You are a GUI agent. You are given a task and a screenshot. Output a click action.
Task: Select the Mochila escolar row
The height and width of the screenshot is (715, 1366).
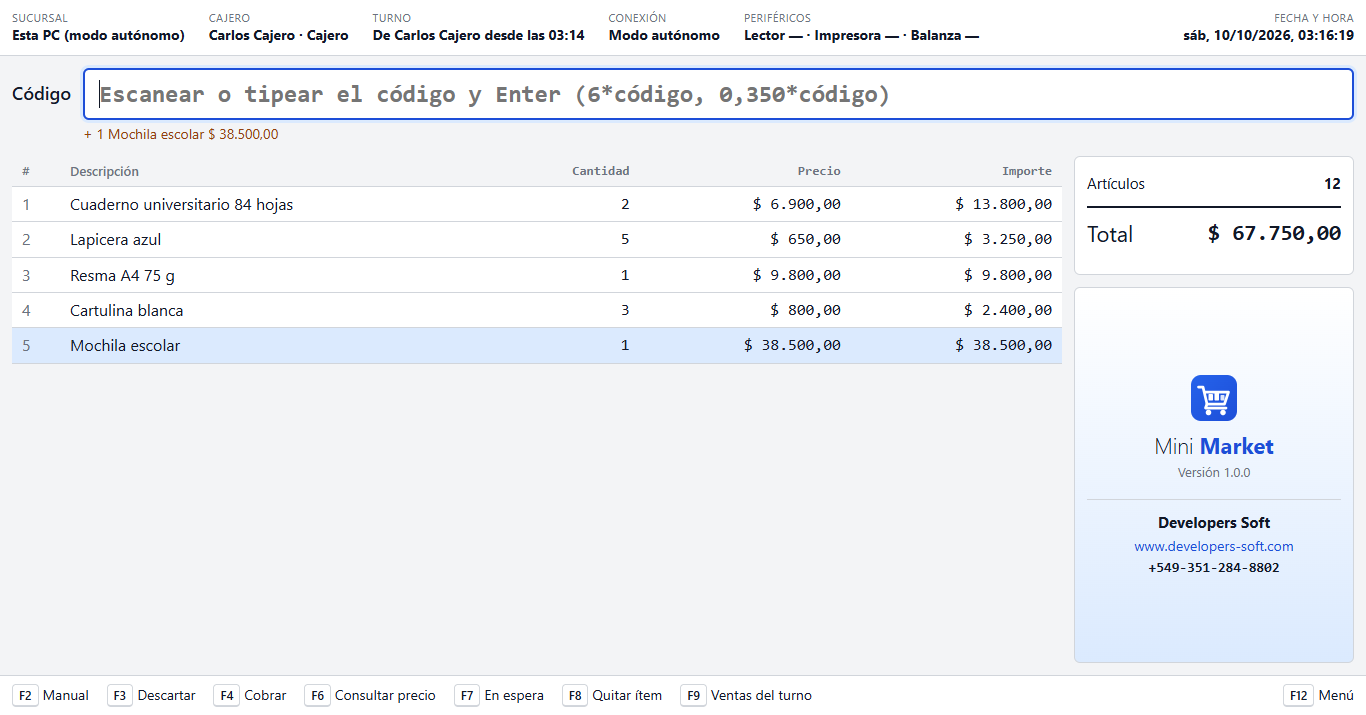(537, 346)
